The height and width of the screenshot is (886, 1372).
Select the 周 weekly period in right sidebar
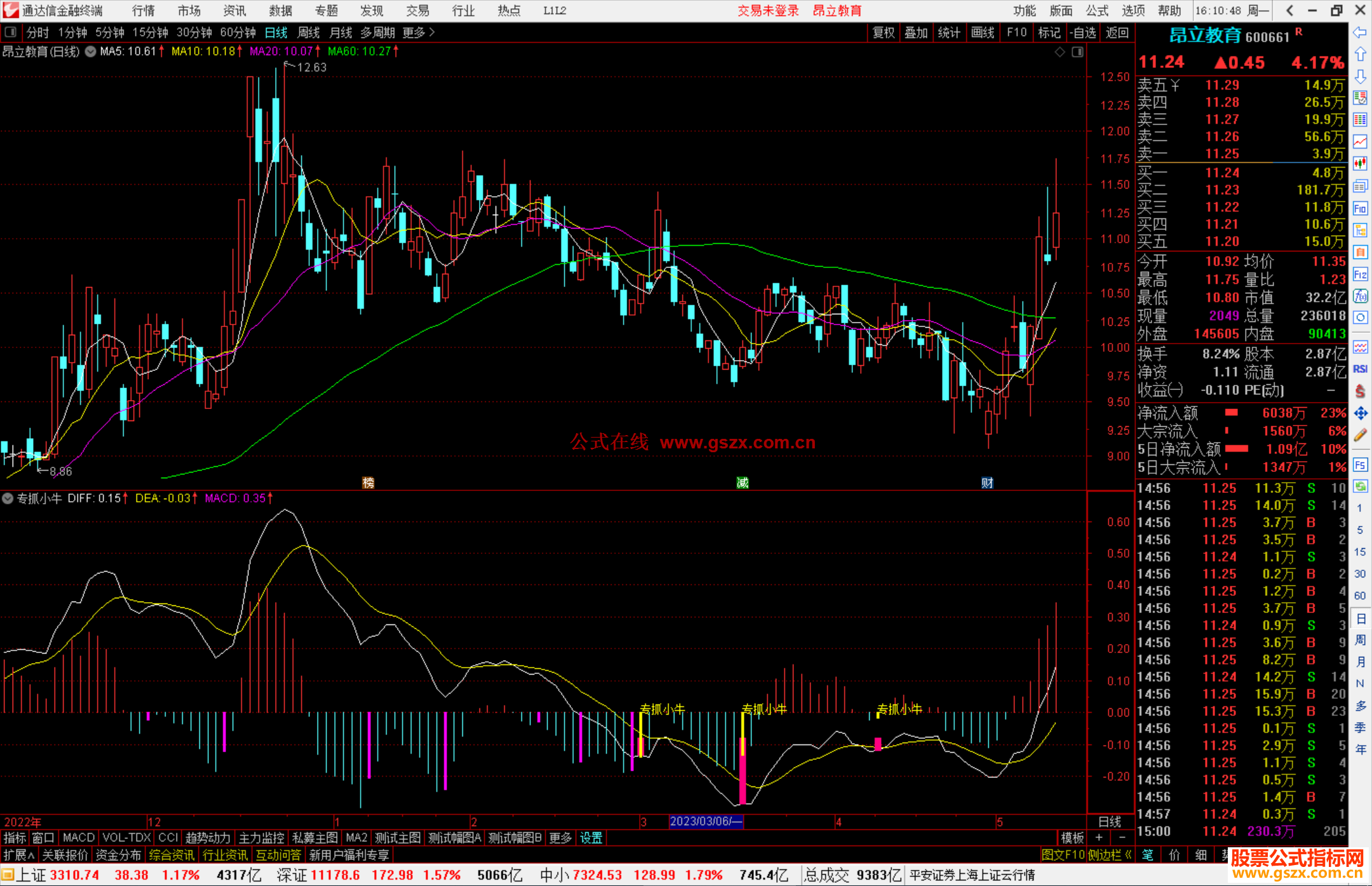tap(1361, 640)
